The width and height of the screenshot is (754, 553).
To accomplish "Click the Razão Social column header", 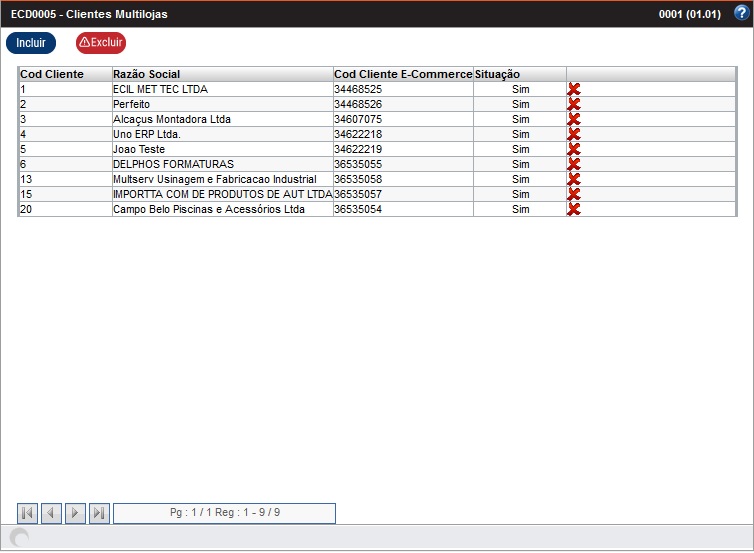I will pyautogui.click(x=147, y=74).
